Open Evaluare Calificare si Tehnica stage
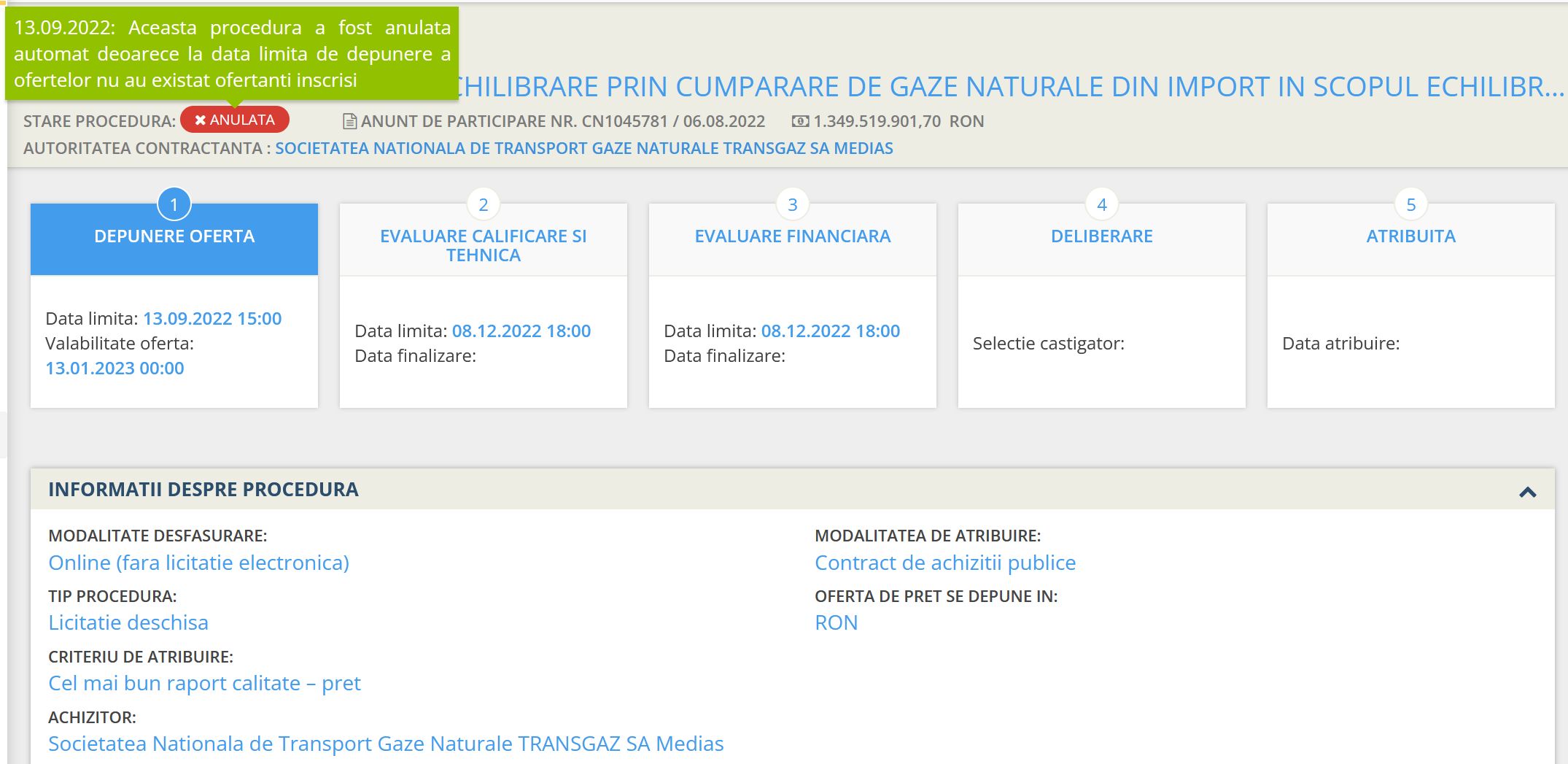This screenshot has height=764, width=1568. pos(484,246)
